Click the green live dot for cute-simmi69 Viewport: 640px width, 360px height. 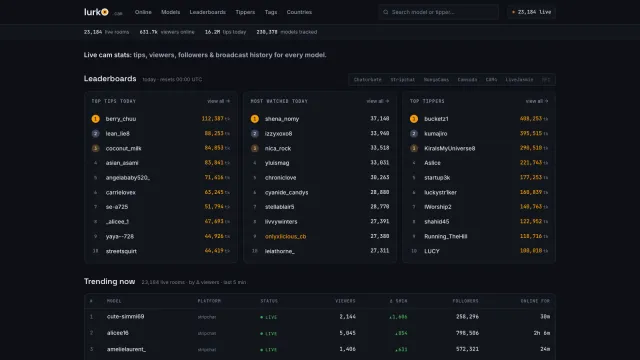pos(262,317)
